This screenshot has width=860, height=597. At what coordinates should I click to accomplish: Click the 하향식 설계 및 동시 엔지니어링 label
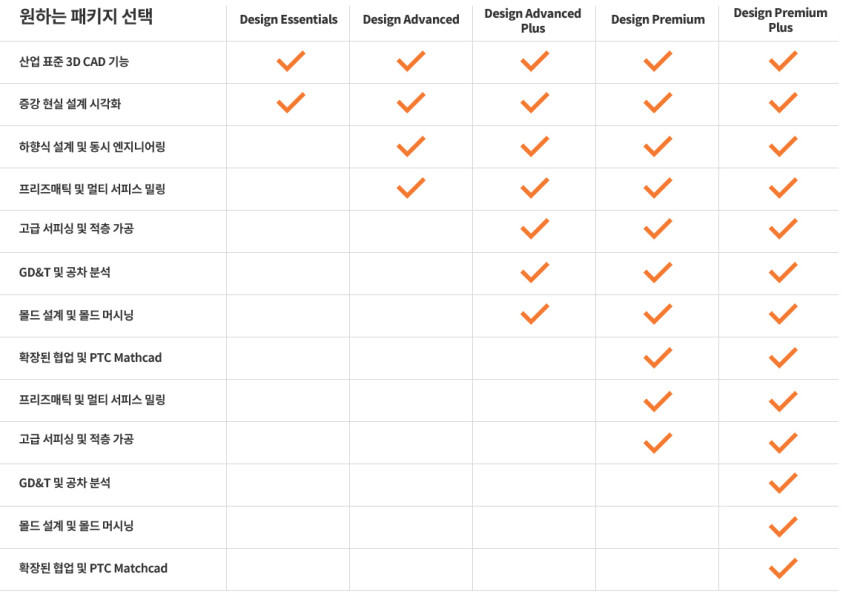[92, 147]
